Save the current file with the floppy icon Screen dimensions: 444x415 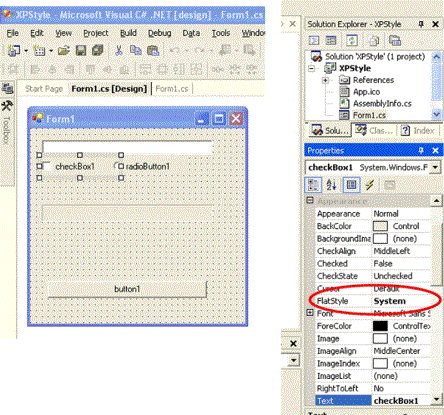point(81,51)
